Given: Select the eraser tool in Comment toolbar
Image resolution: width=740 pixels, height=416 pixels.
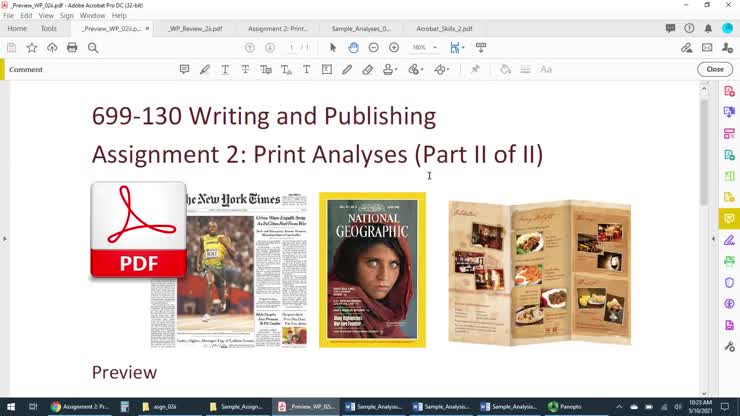Looking at the screenshot, I should 367,70.
